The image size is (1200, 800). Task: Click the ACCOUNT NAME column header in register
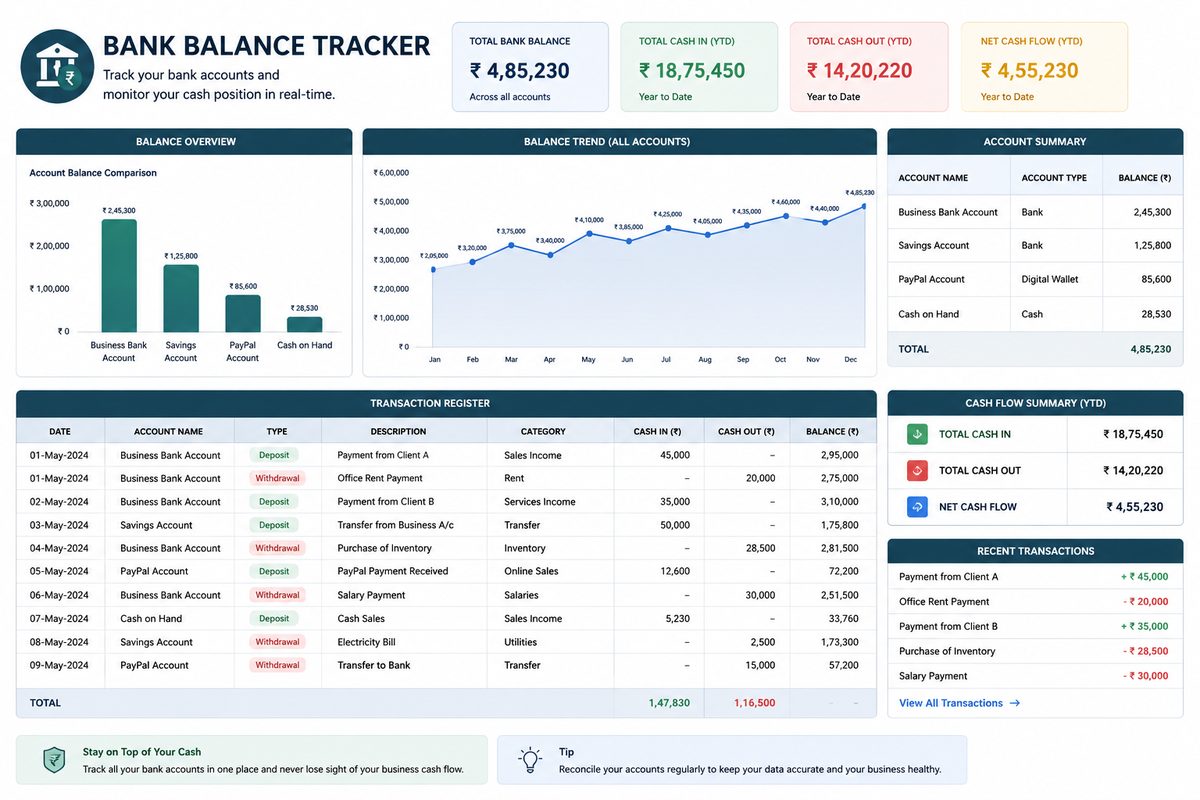pos(169,432)
